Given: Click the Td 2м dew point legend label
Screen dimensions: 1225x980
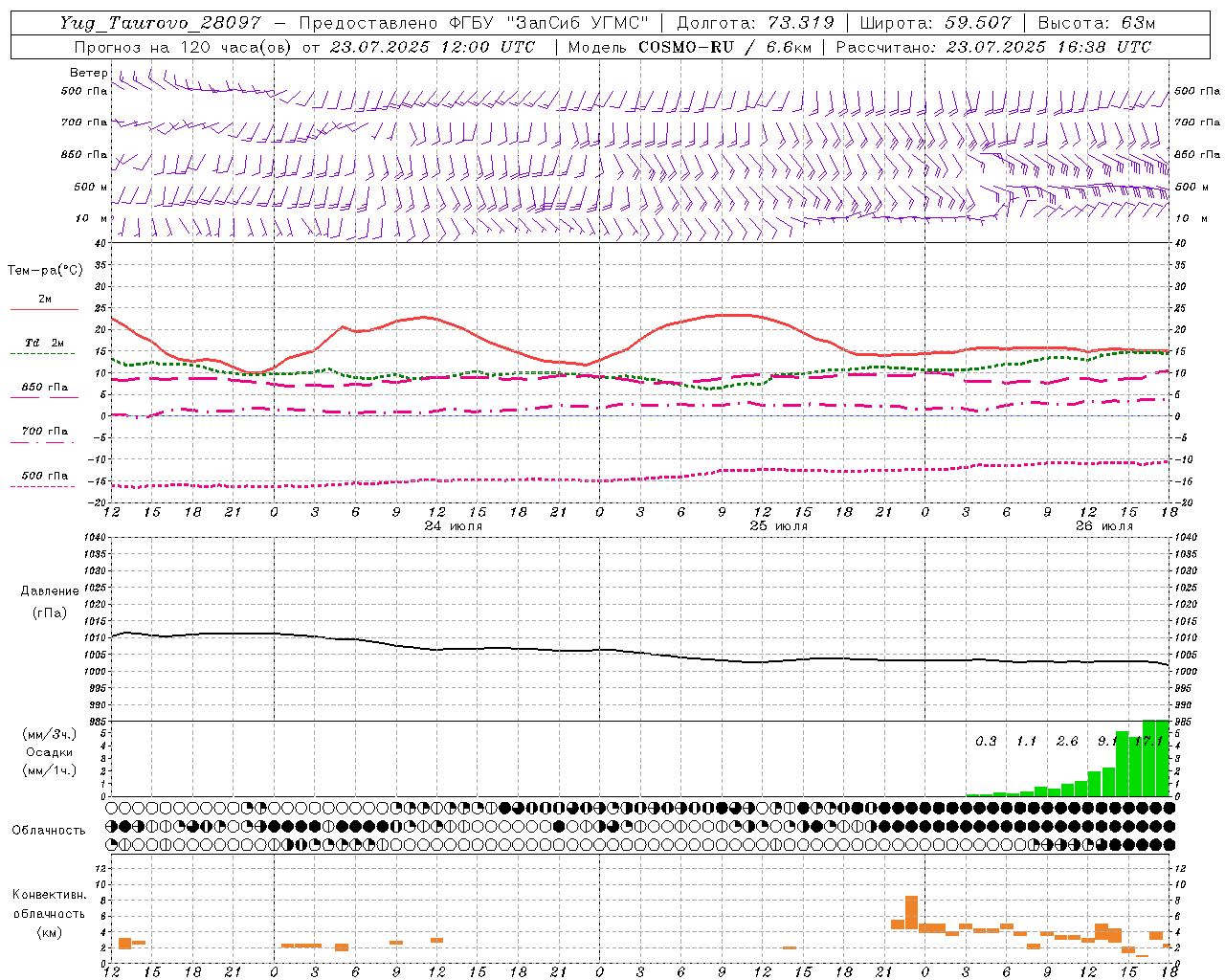Looking at the screenshot, I should pyautogui.click(x=44, y=343).
